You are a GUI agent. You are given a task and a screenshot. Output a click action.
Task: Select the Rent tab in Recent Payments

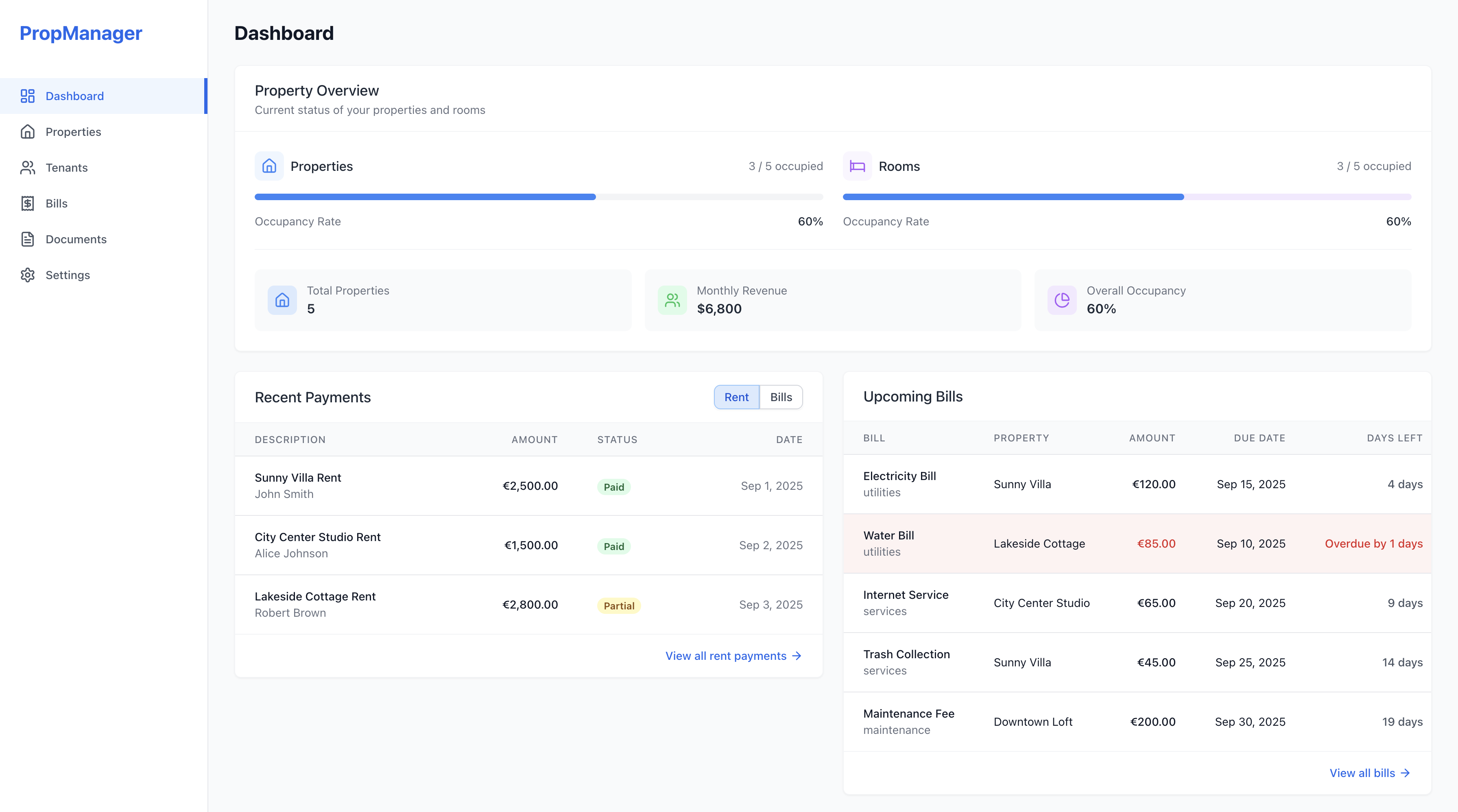(x=736, y=397)
